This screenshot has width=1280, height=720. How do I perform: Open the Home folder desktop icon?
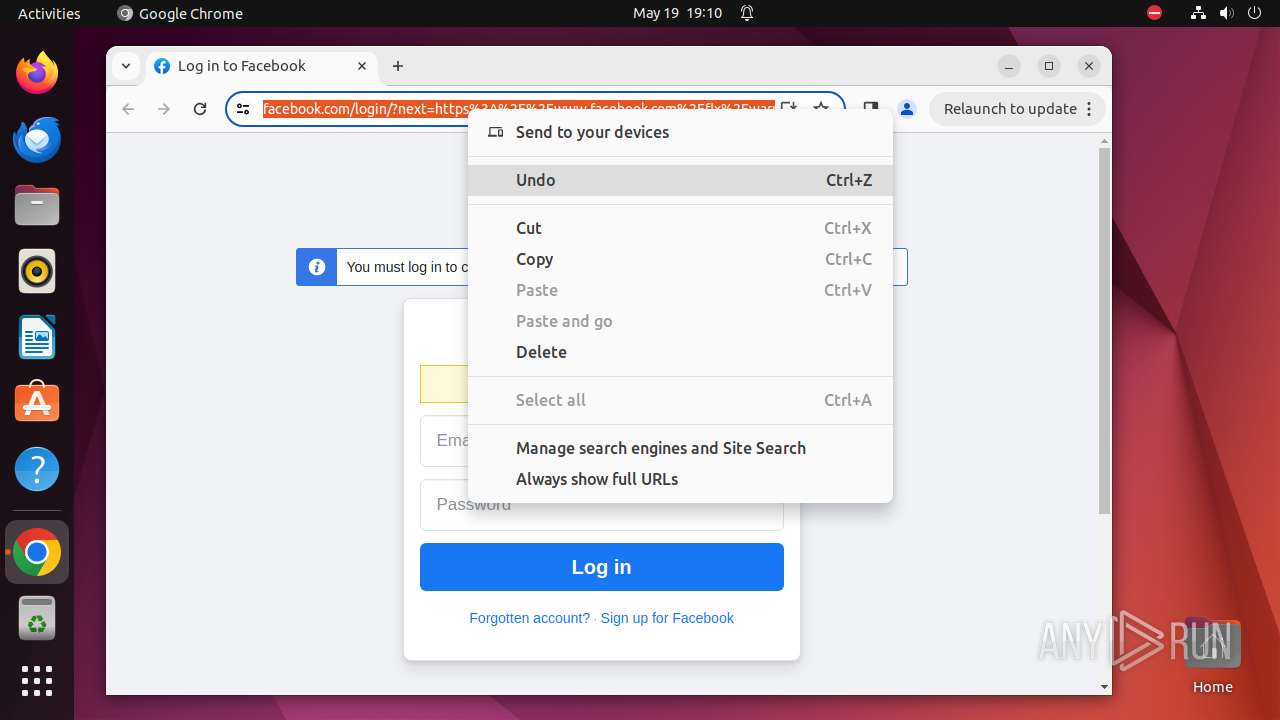[1212, 656]
